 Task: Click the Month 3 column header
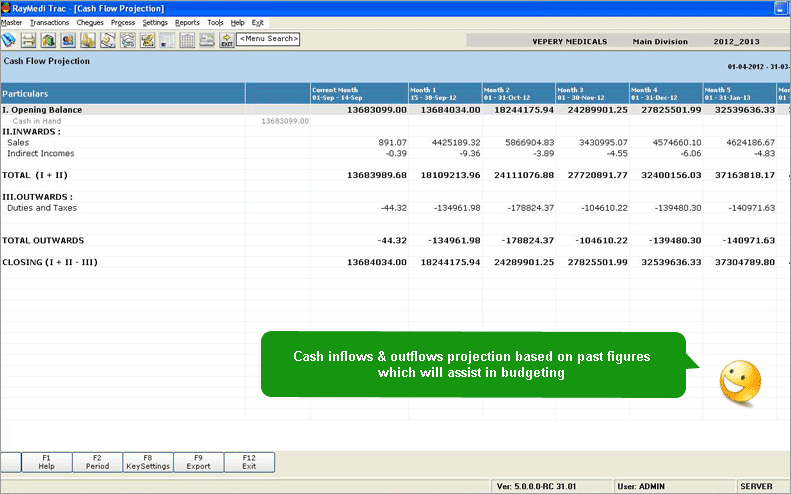coord(592,93)
